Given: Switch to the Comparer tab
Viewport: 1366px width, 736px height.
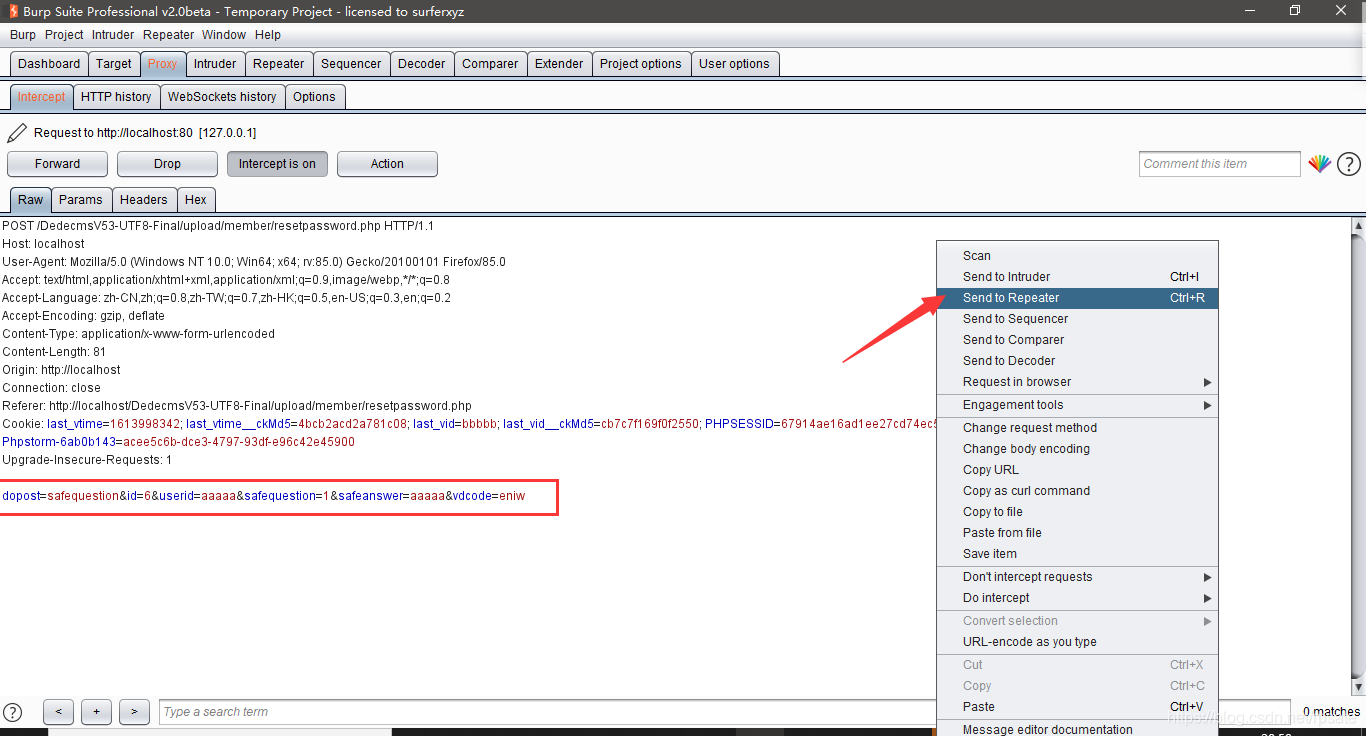Looking at the screenshot, I should coord(490,64).
